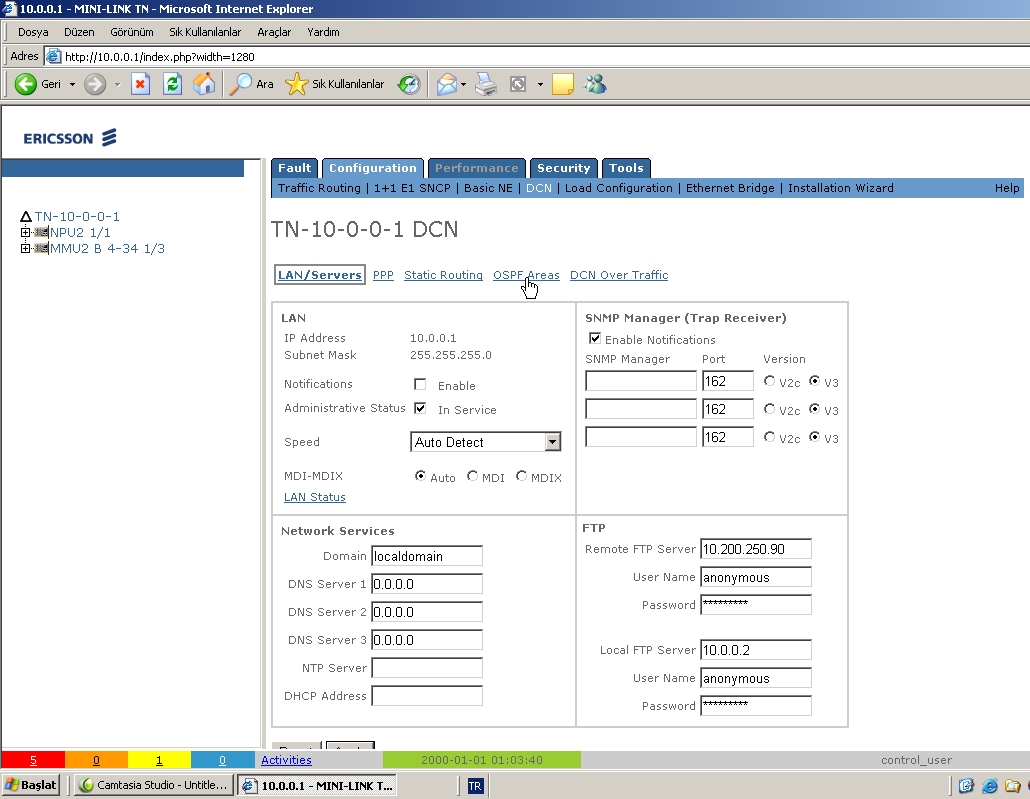Select the TN-10-0-0-1 tree node
The image size is (1030, 799).
tap(77, 216)
